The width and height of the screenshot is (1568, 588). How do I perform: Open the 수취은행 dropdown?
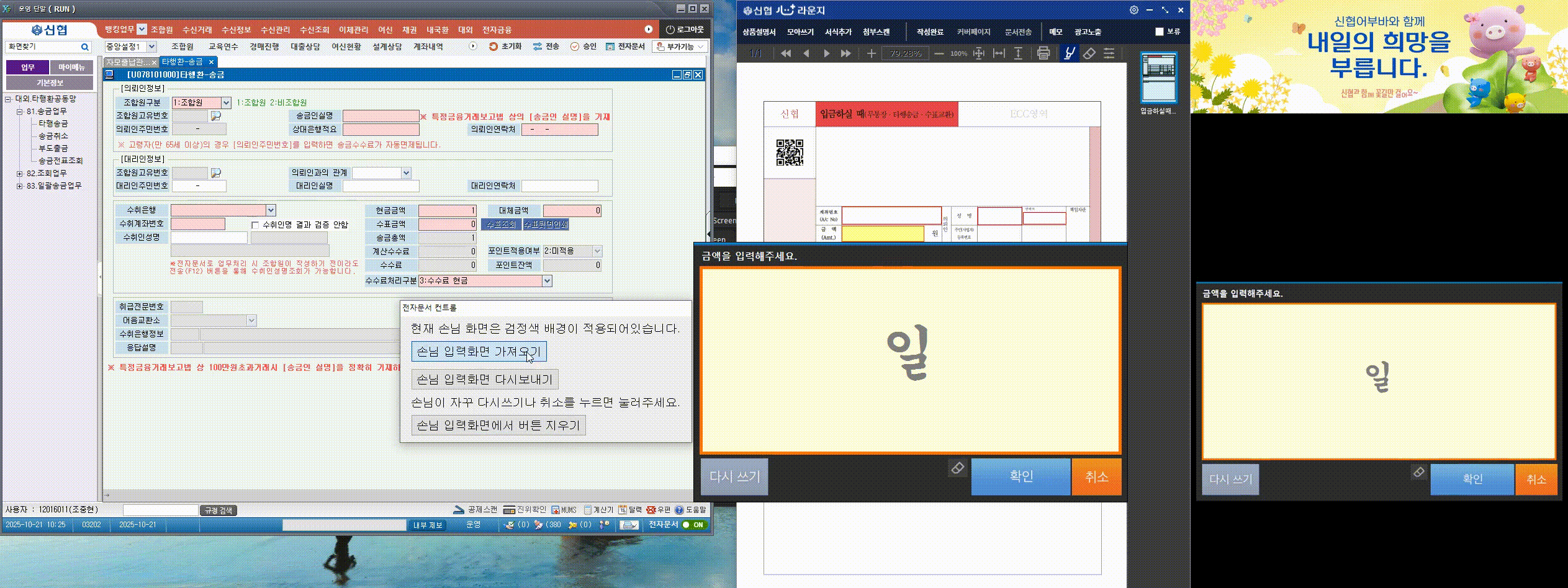pos(269,210)
